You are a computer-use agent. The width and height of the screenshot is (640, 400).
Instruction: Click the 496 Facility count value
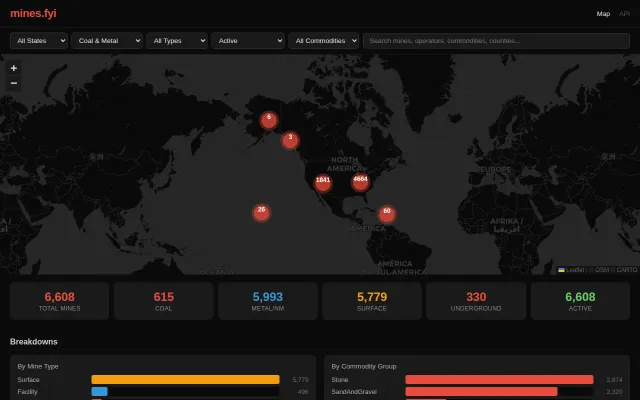303,392
